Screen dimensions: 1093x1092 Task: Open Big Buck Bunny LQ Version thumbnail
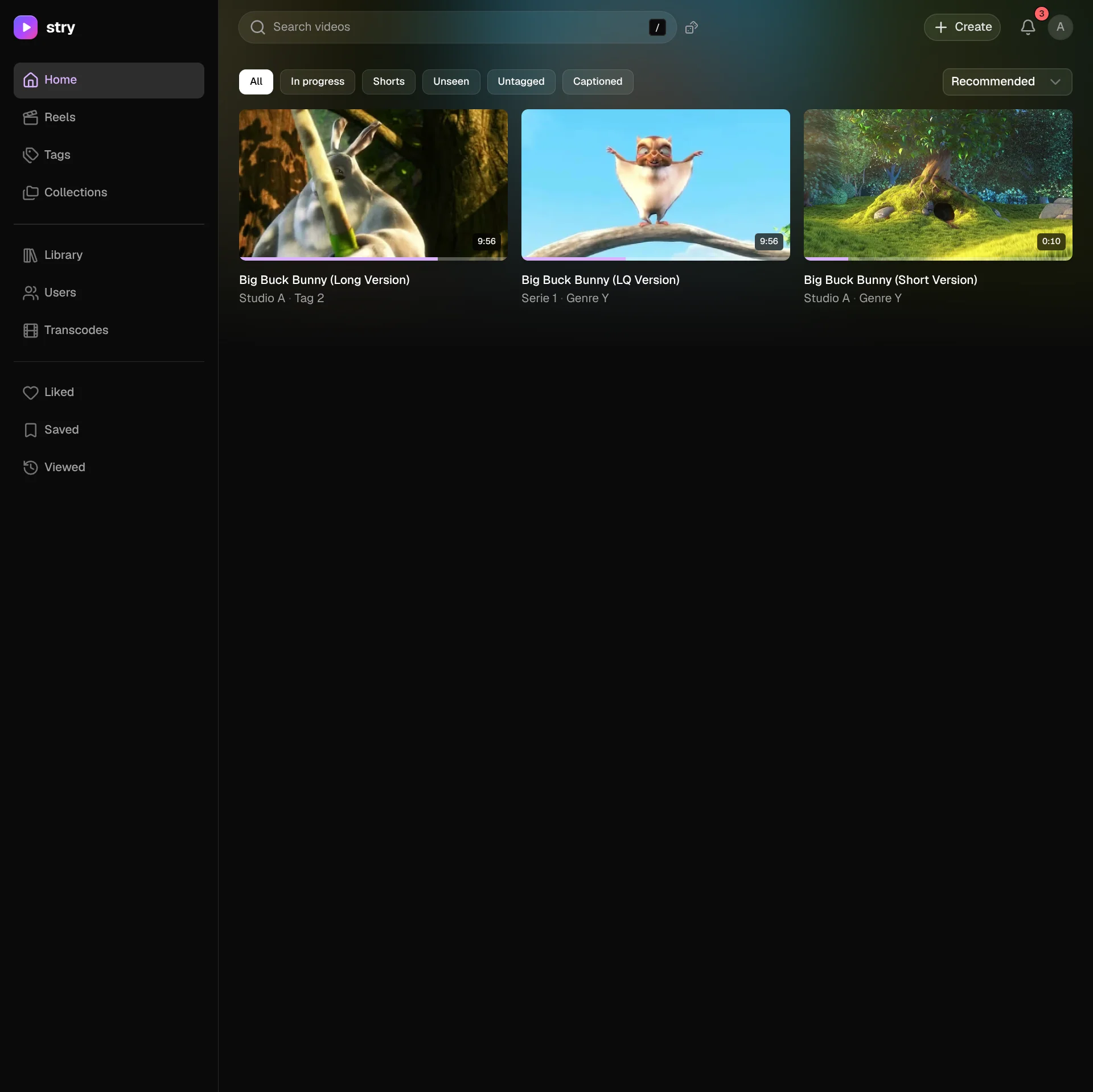click(x=656, y=185)
